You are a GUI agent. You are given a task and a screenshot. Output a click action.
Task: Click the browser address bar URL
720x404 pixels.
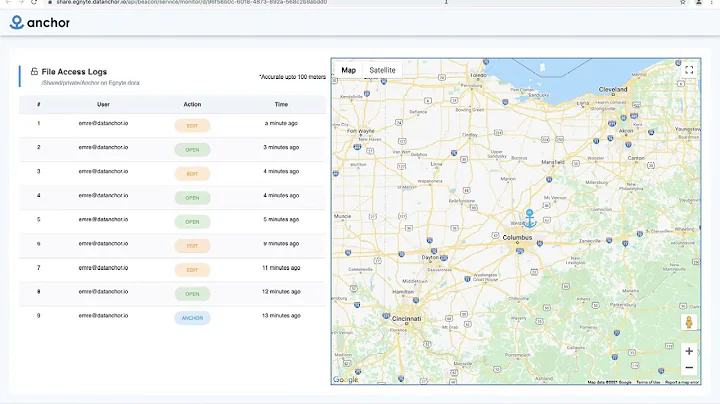[x=191, y=2]
